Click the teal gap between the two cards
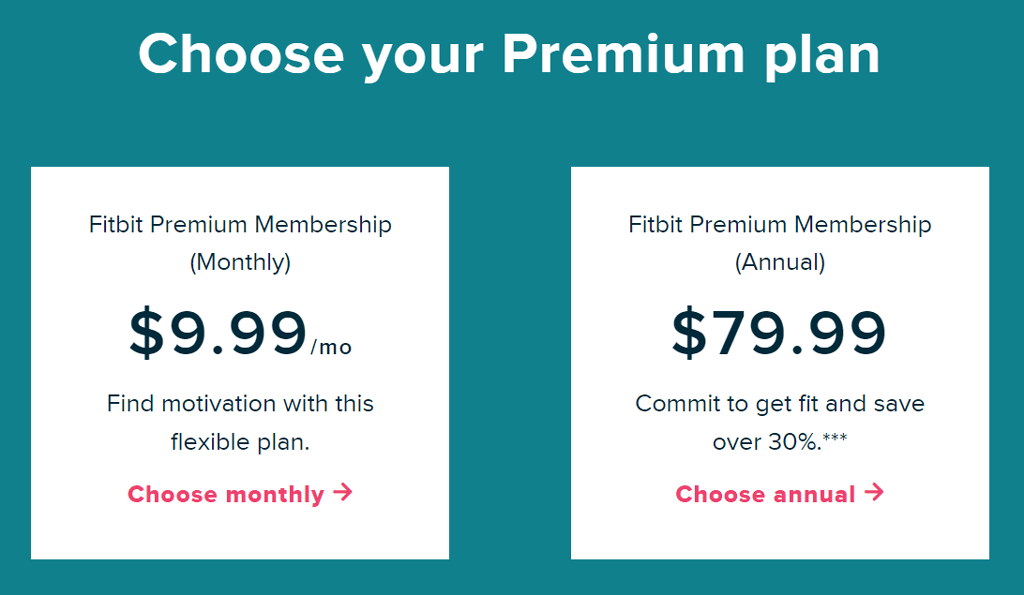Image resolution: width=1024 pixels, height=595 pixels. tap(510, 360)
